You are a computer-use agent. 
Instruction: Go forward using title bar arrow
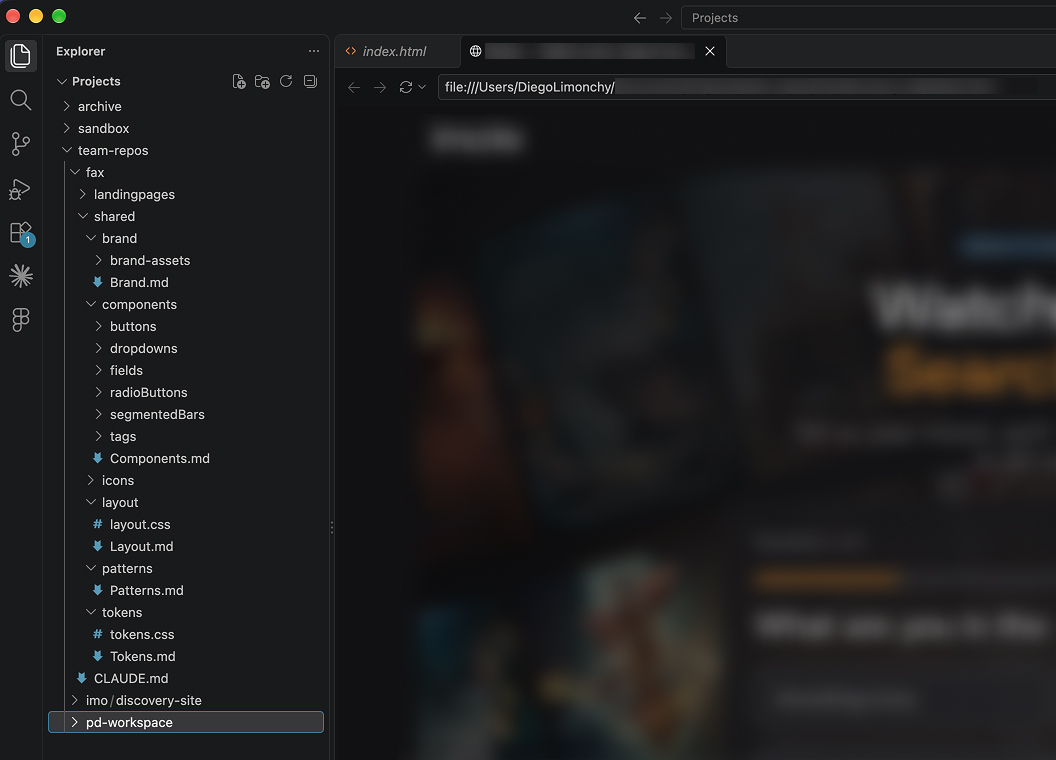click(666, 18)
